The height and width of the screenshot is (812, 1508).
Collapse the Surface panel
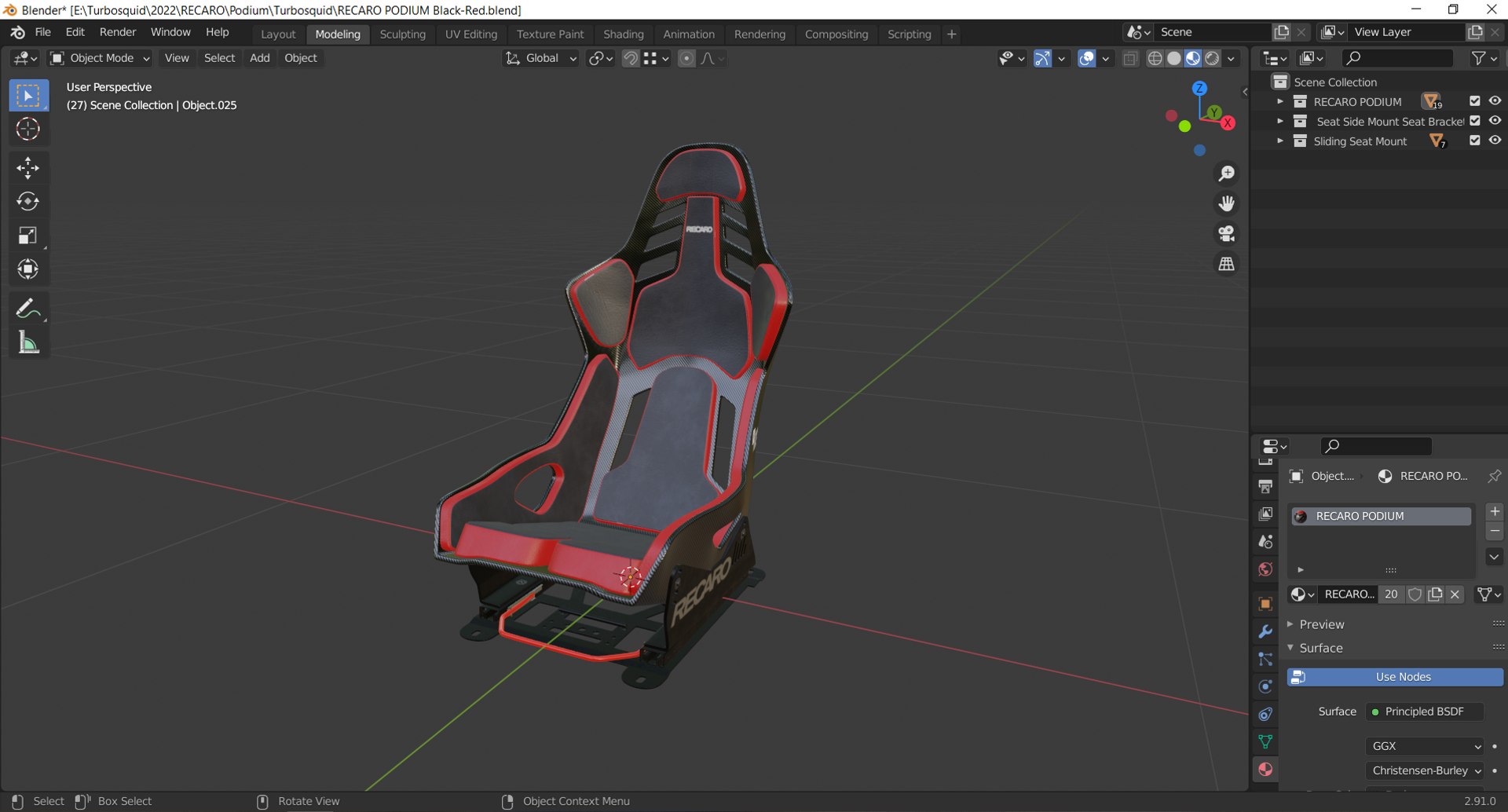(x=1321, y=648)
